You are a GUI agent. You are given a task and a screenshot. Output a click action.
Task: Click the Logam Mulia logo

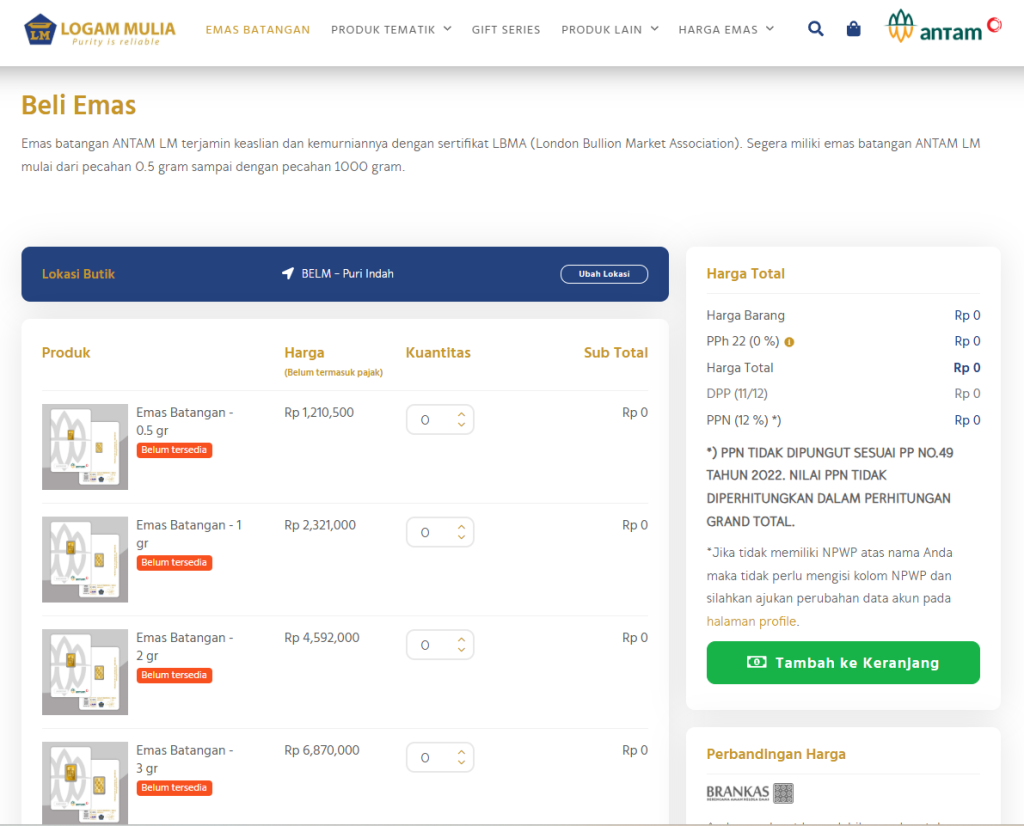pos(100,29)
